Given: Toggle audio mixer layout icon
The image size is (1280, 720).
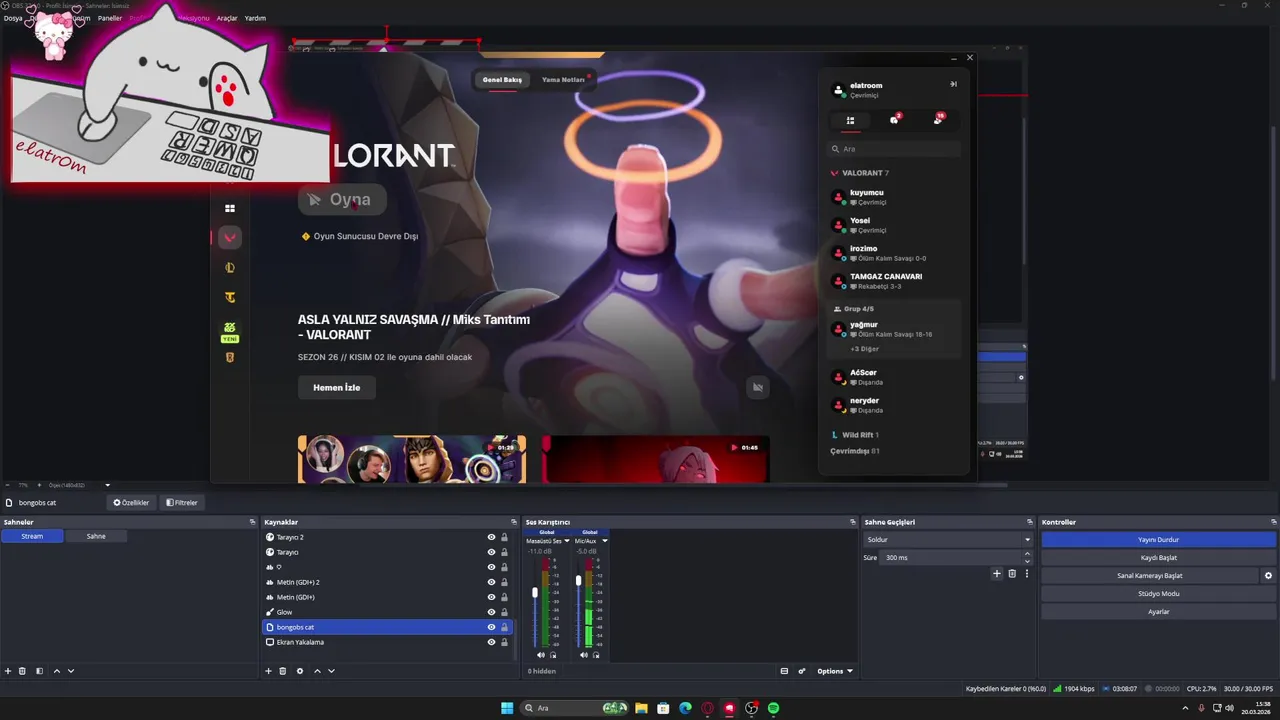Looking at the screenshot, I should click(x=784, y=671).
